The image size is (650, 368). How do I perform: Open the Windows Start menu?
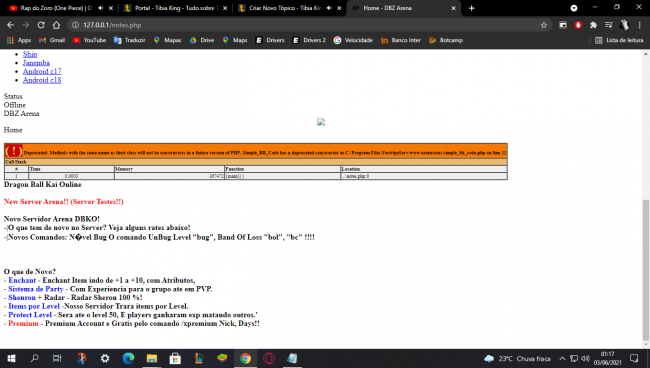pos(11,358)
